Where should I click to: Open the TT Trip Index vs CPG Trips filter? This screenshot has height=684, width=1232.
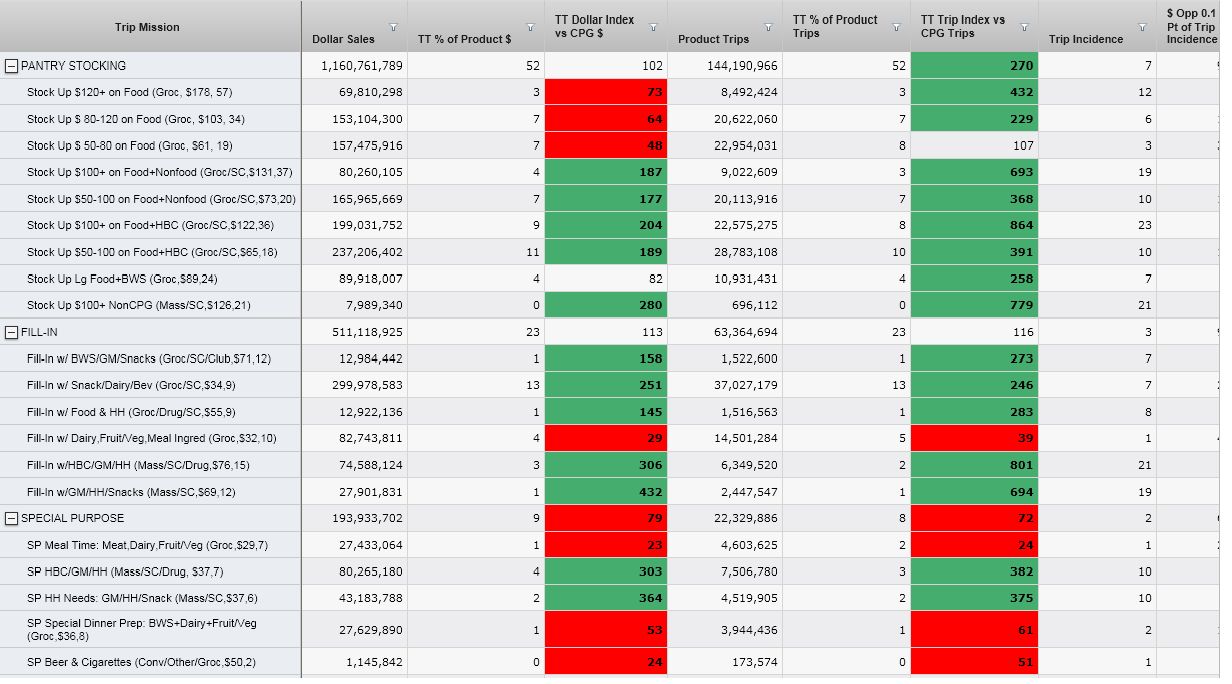[1024, 27]
